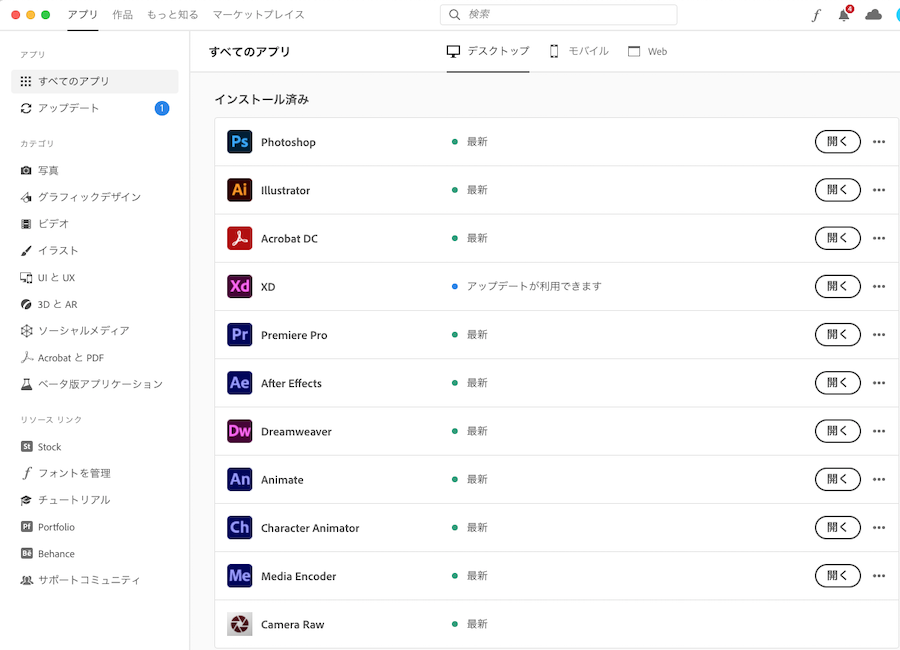This screenshot has height=650, width=900.
Task: Click the Dreamweaver app icon
Action: point(239,431)
